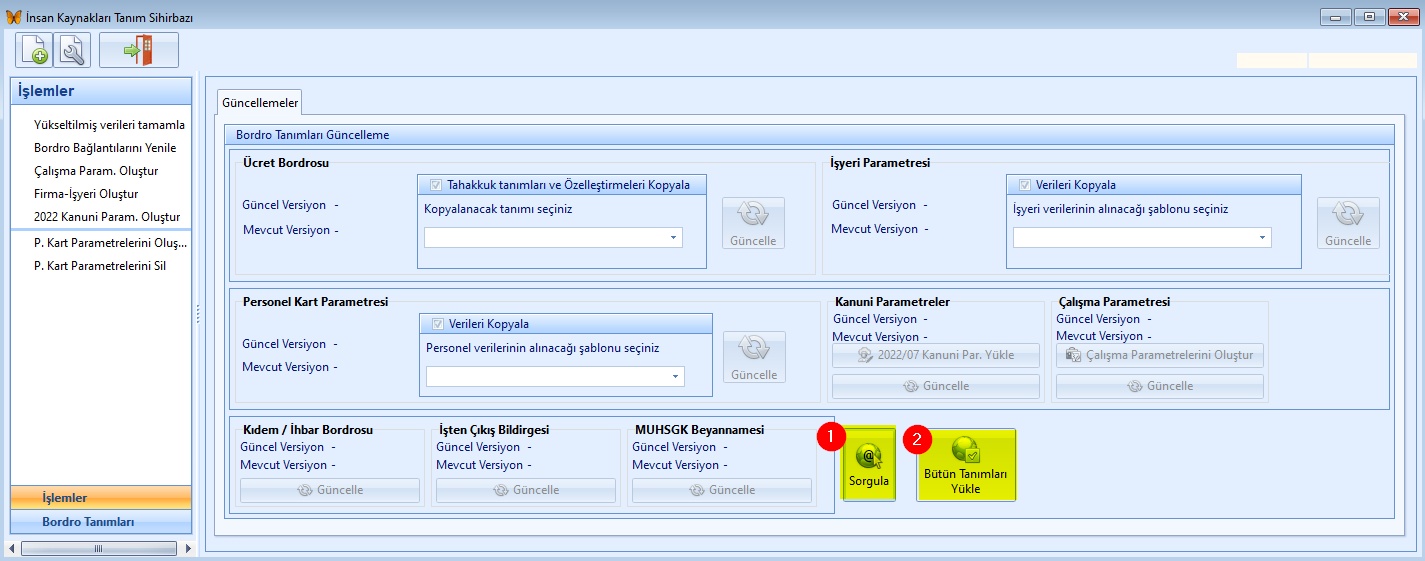Click Güncelle under Kıdem / İhbar Bordrosu
This screenshot has height=561, width=1425.
pyautogui.click(x=330, y=490)
